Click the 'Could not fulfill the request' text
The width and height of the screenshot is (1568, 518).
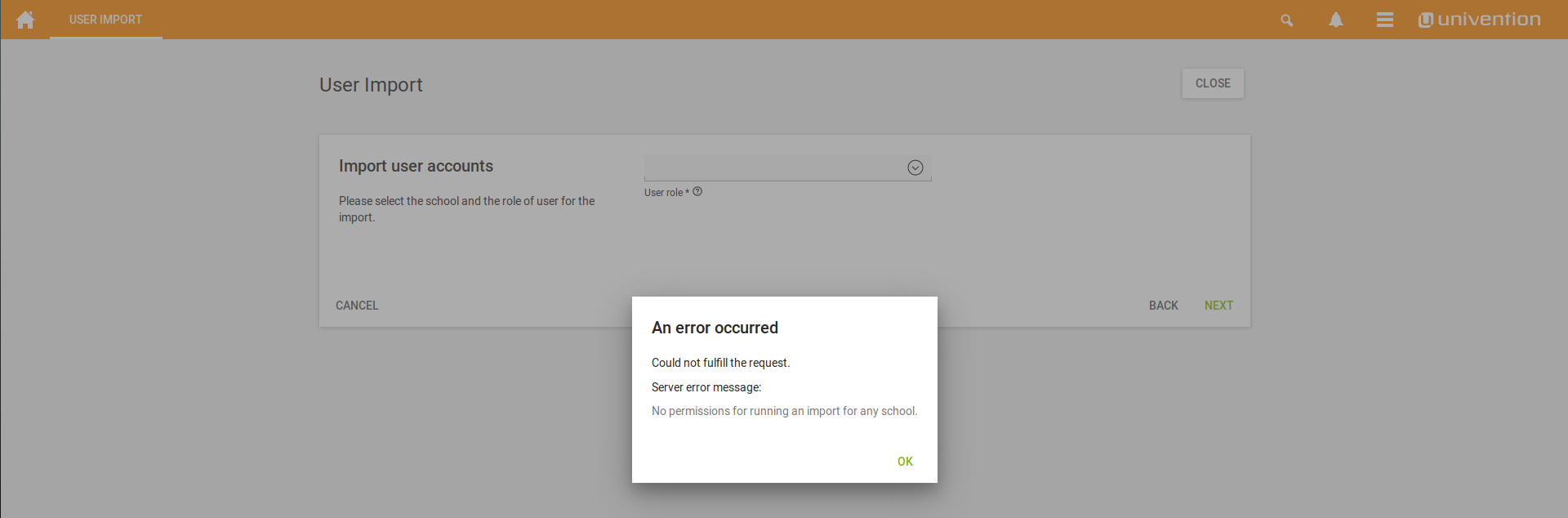pyautogui.click(x=720, y=363)
